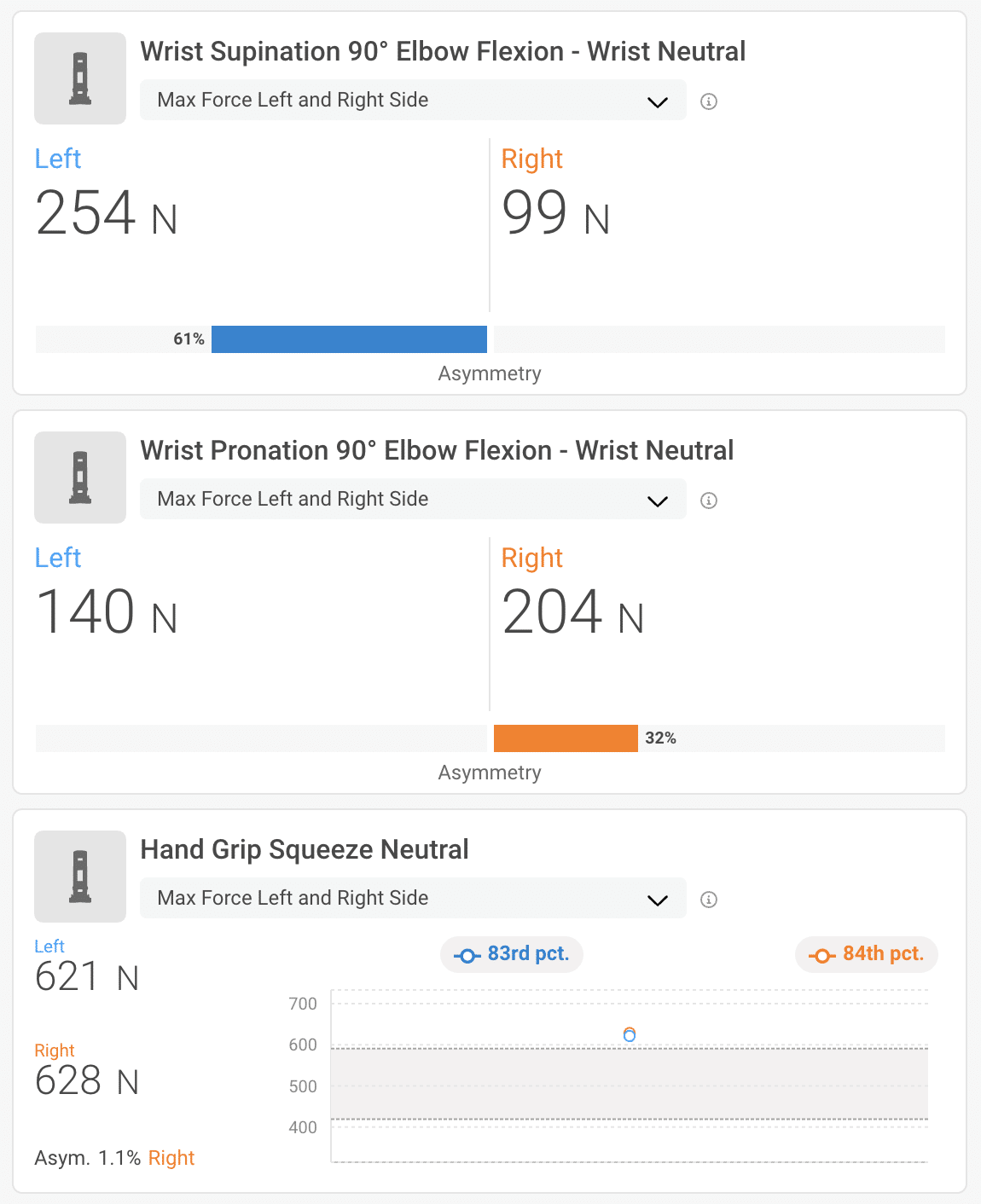
Task: Click the Hand Grip Squeeze Neutral title
Action: (x=305, y=850)
